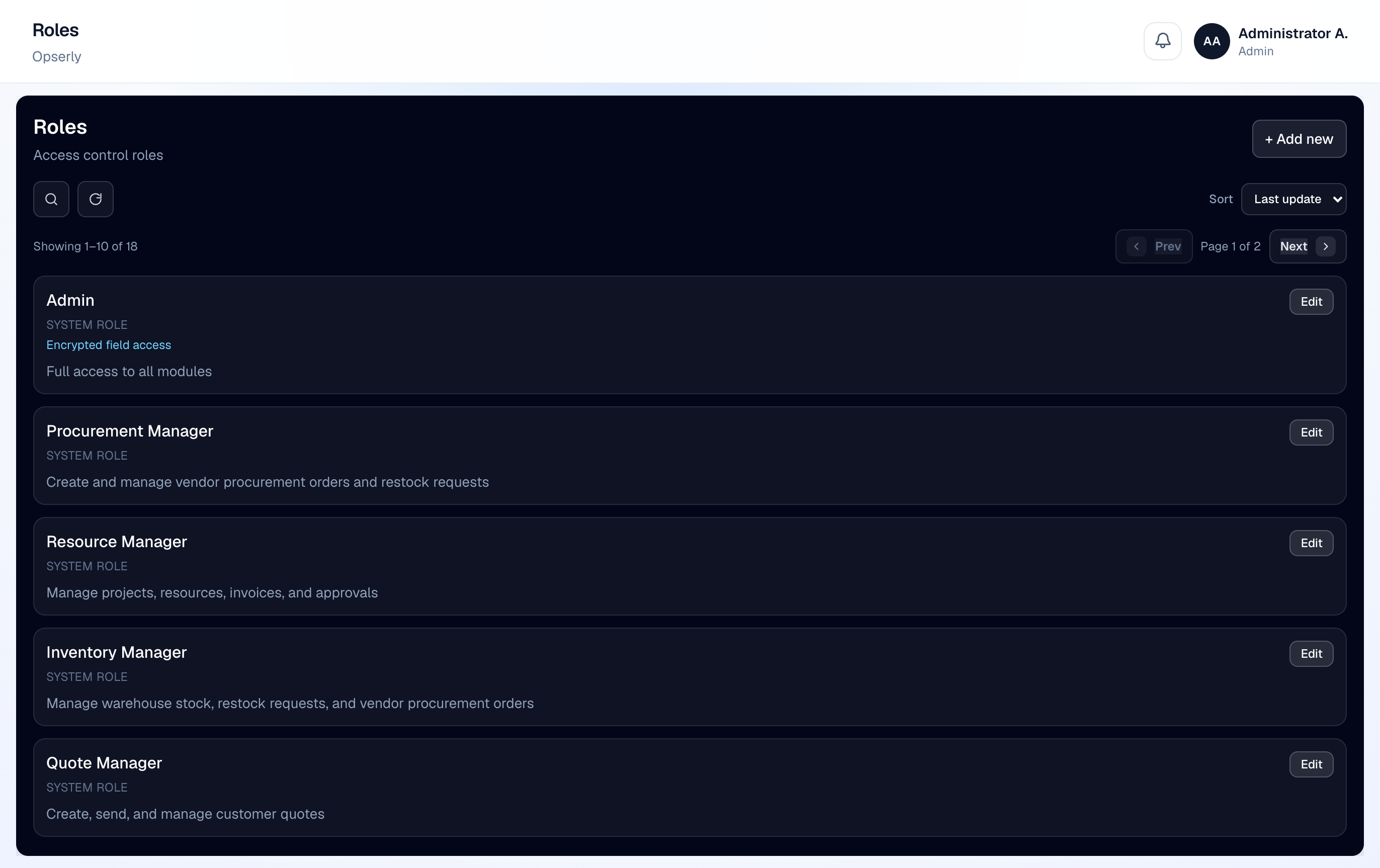Click the Create and manage vendor procurement description

click(268, 482)
